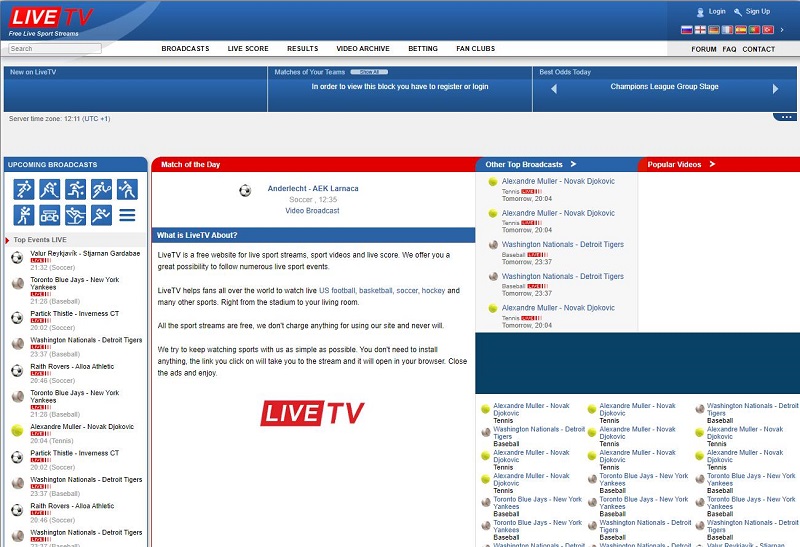Expand Other Top Broadcasts via its arrow
800x547 pixels.
573,164
